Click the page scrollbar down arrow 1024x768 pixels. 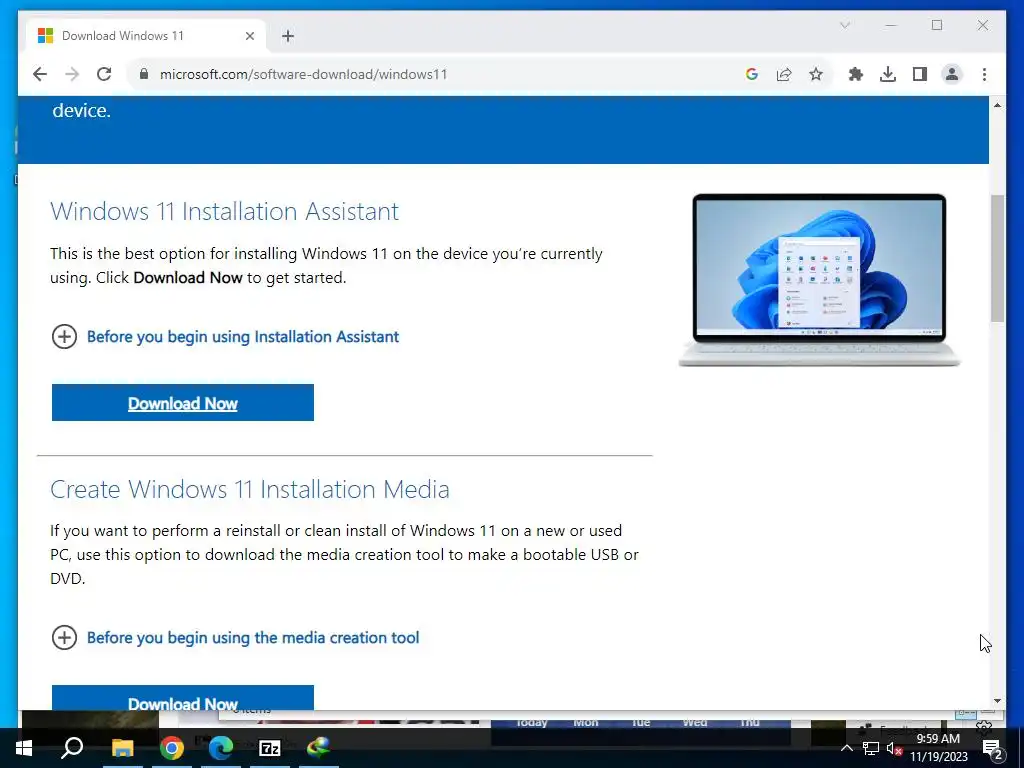point(997,701)
